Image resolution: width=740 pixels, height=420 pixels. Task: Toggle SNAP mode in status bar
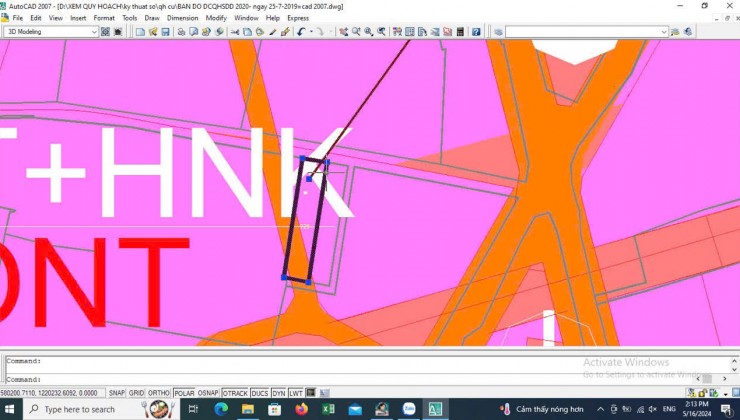pos(117,393)
